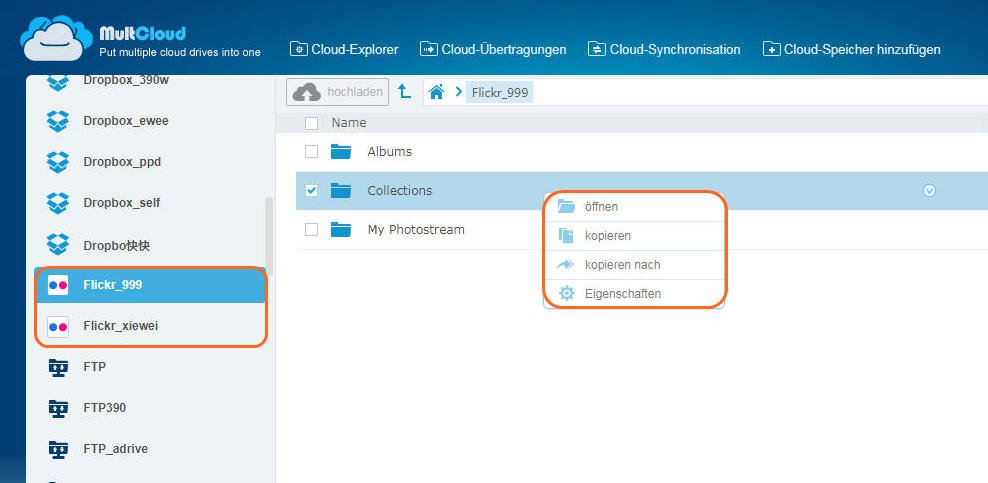Click the Dropbox icon beside Dropbox_ppd
This screenshot has height=483, width=988.
pyautogui.click(x=58, y=162)
